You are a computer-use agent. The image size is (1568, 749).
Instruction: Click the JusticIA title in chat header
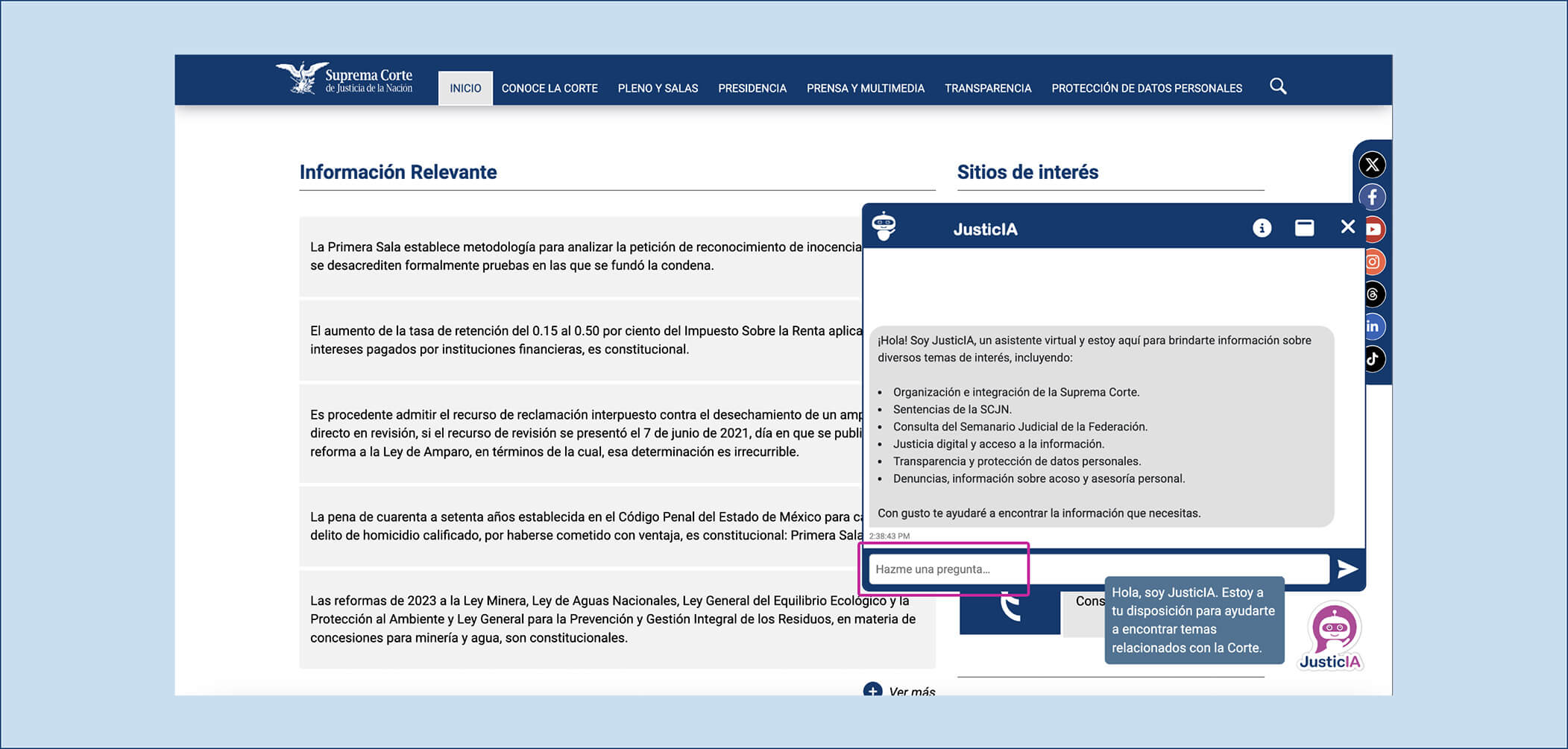coord(985,229)
